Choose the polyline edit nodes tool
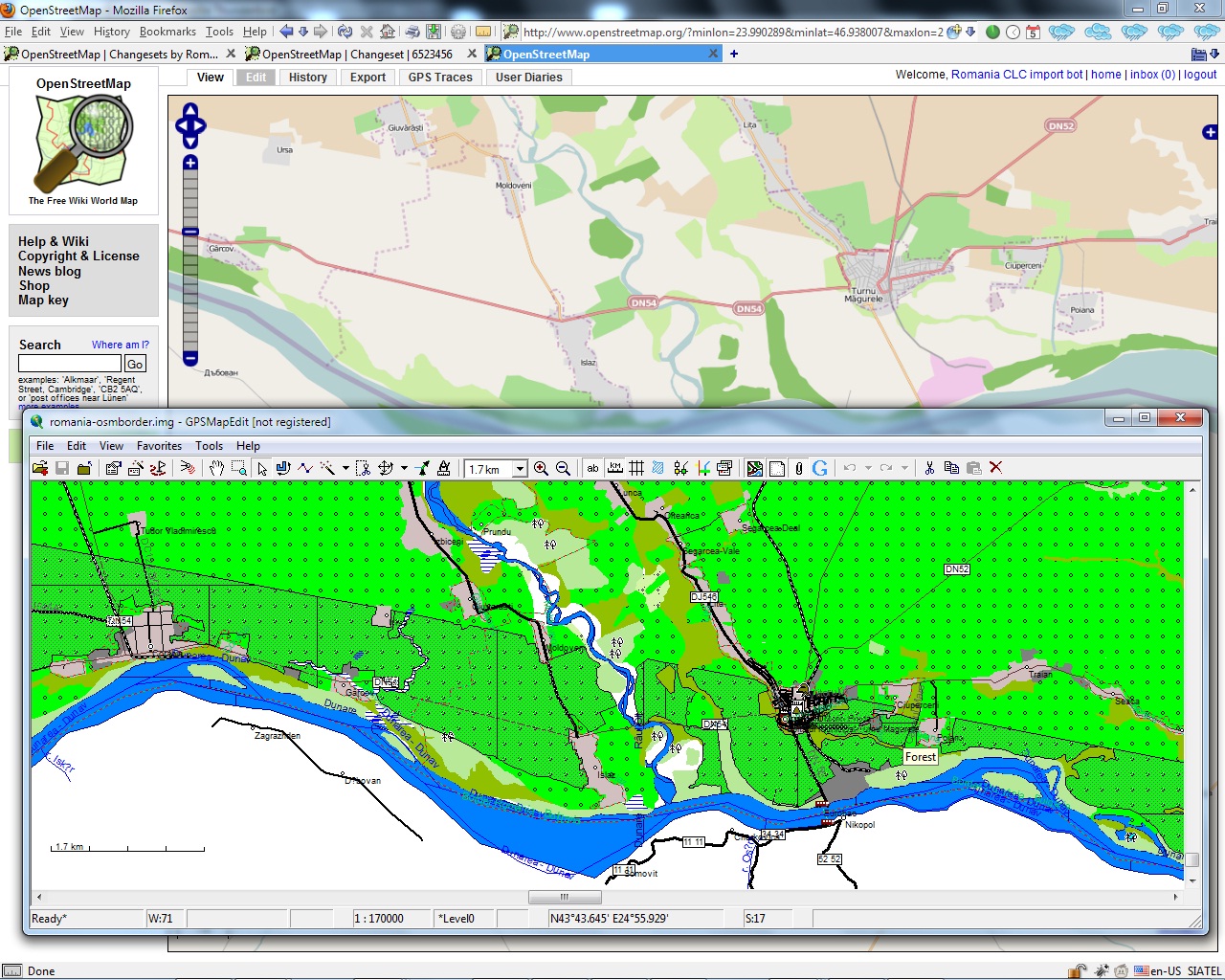 tap(305, 468)
